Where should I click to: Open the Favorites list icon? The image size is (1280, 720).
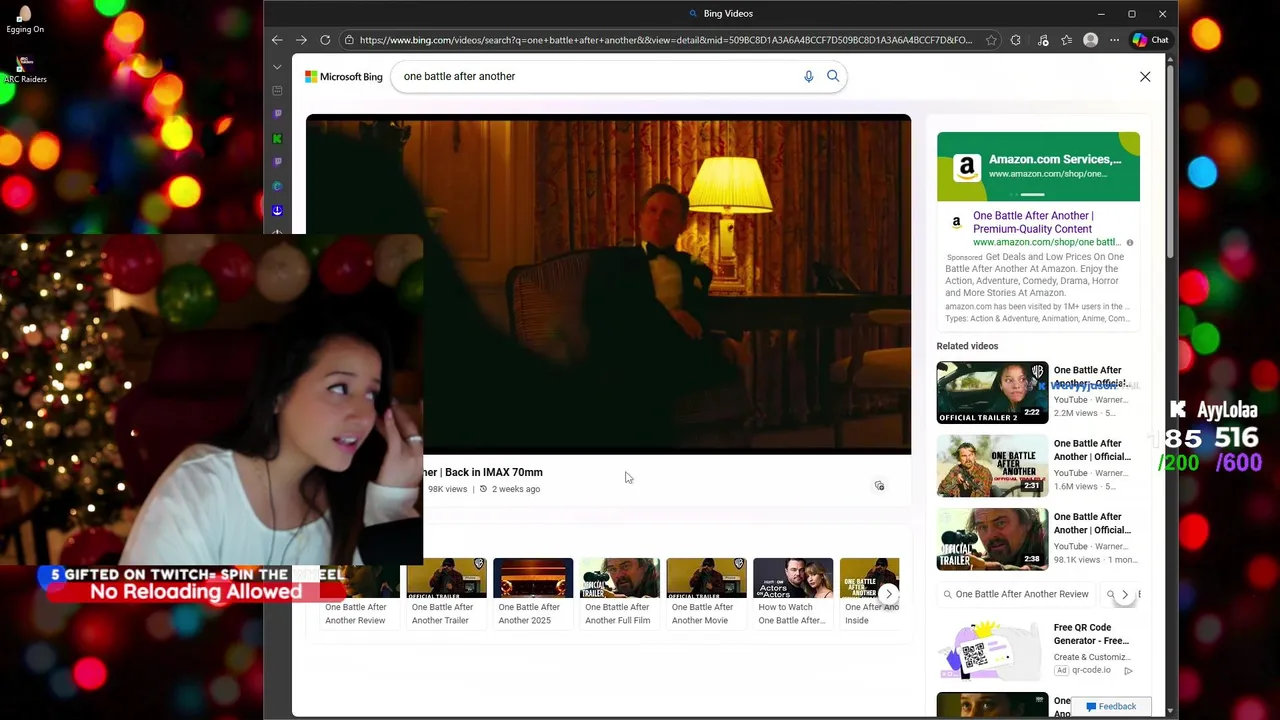point(1067,40)
